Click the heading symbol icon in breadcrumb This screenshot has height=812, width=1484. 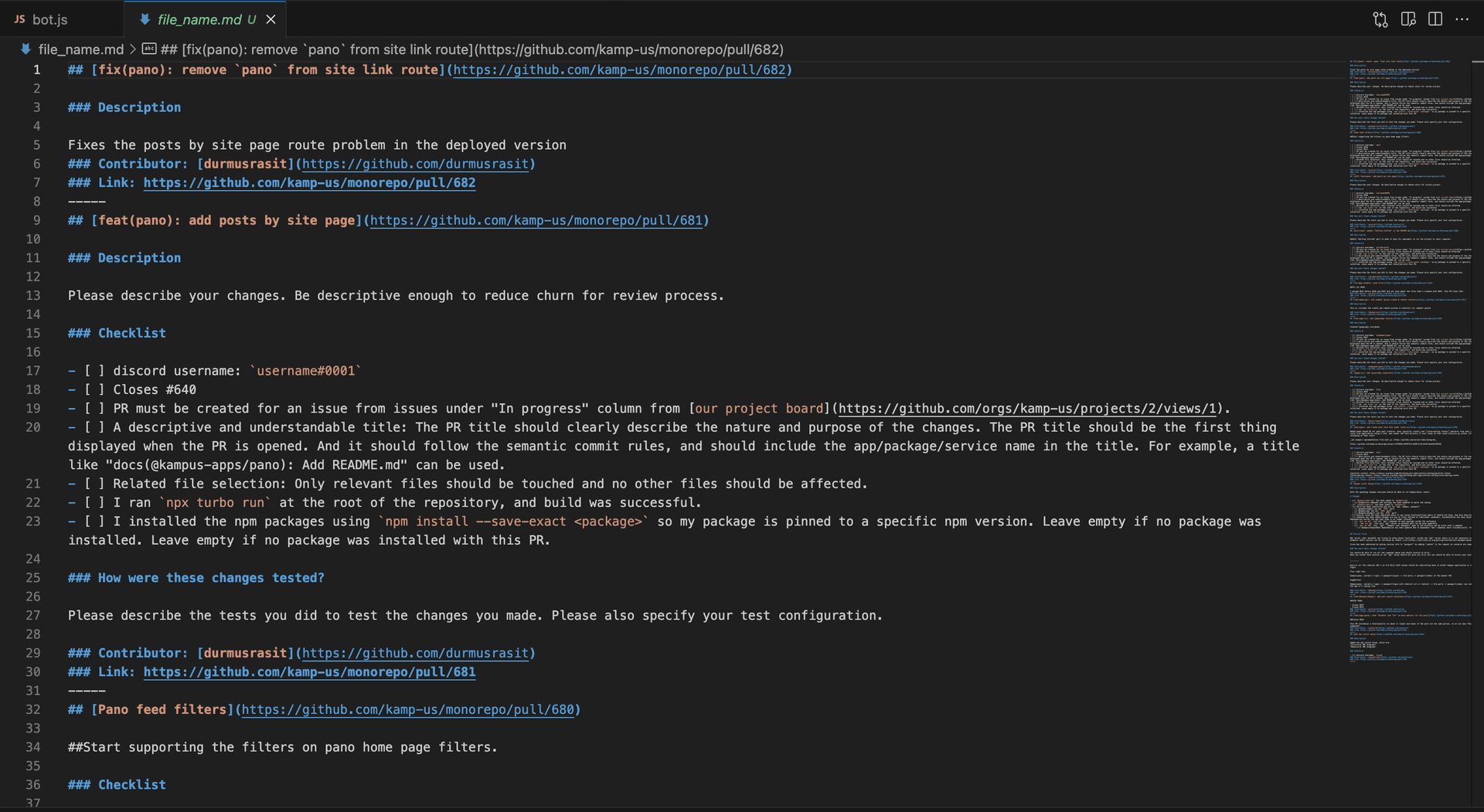pos(149,49)
